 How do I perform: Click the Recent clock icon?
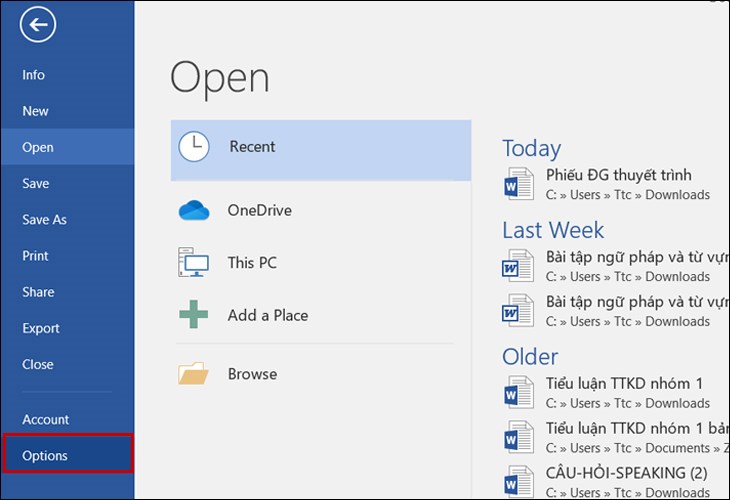pyautogui.click(x=194, y=147)
